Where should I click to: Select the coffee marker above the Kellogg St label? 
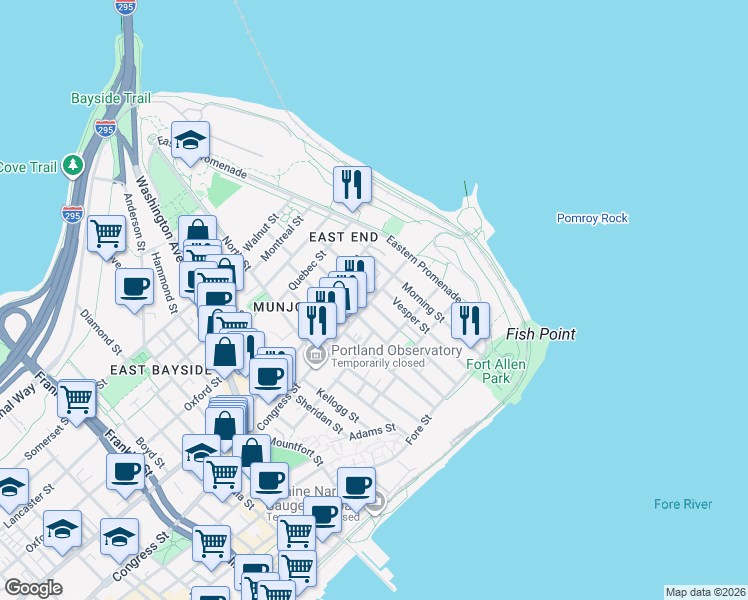pyautogui.click(x=269, y=379)
